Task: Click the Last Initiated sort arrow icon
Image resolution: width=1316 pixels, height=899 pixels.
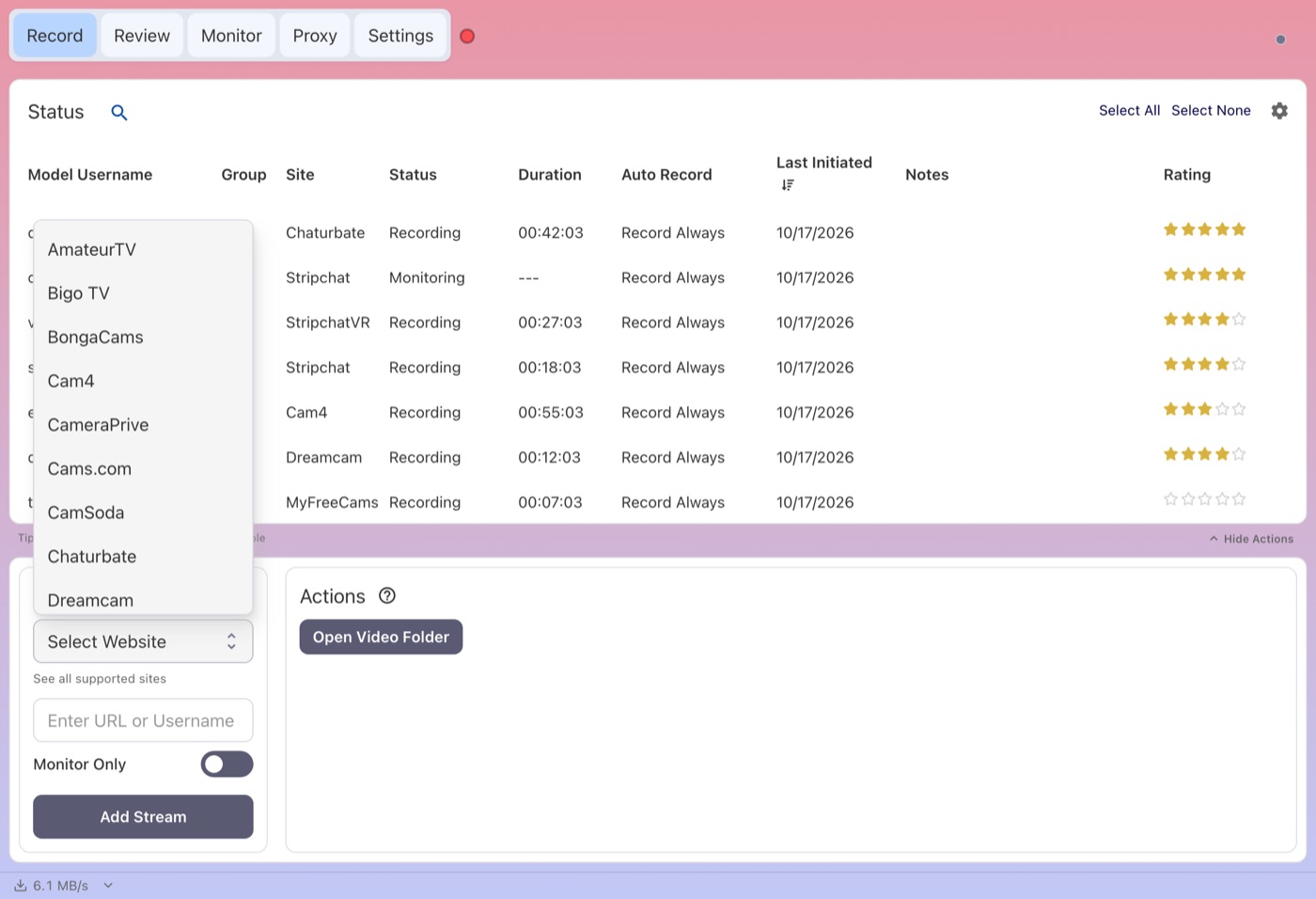Action: pos(788,185)
